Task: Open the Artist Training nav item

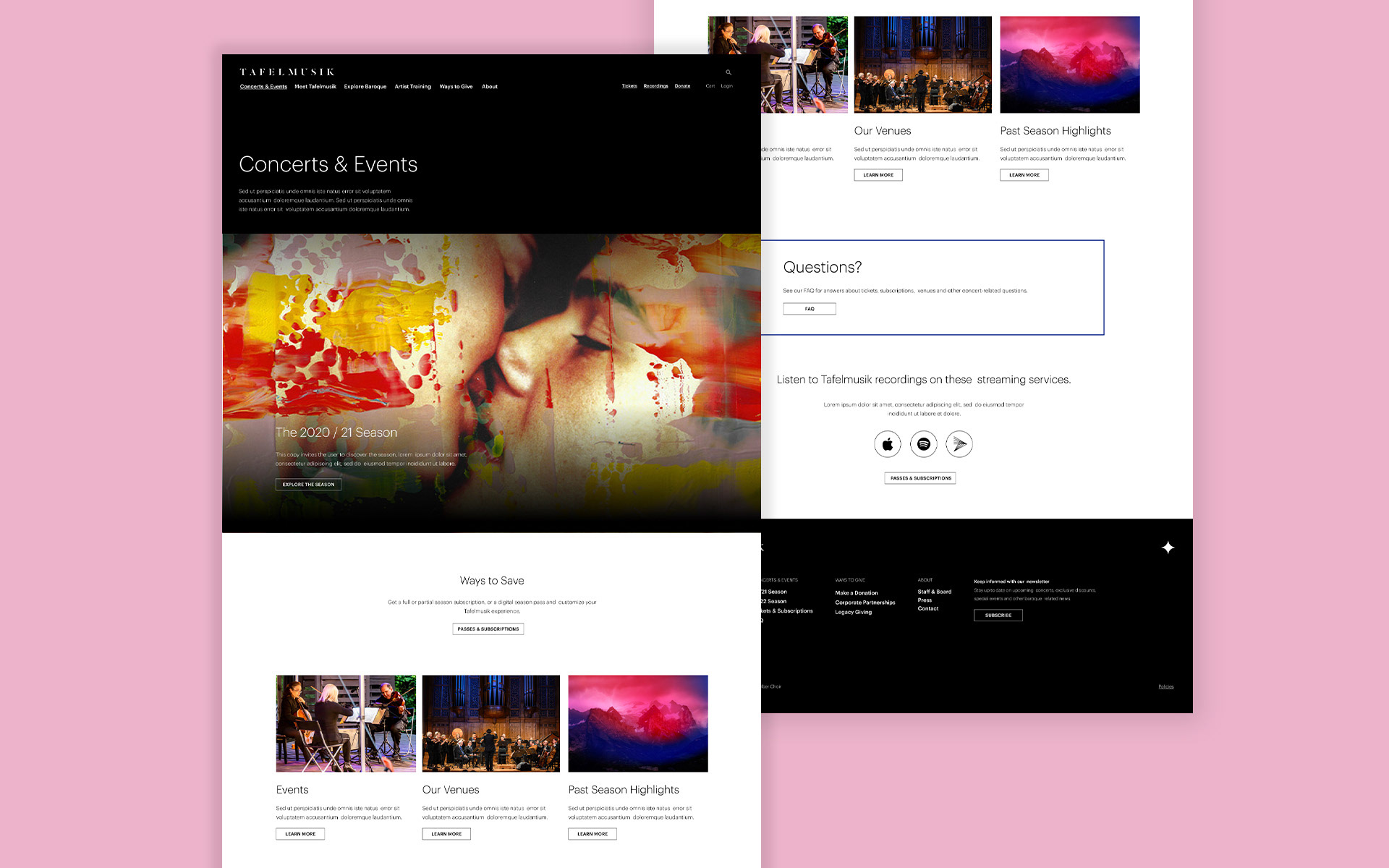Action: click(x=413, y=87)
